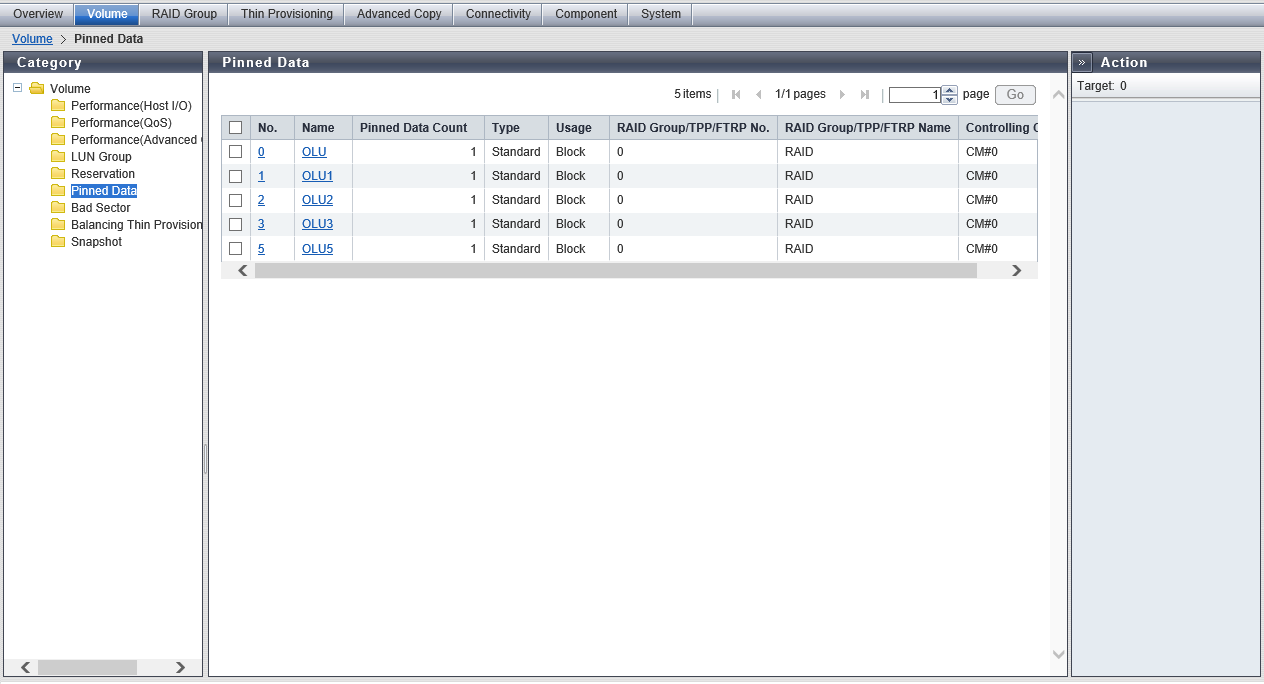Viewport: 1264px width, 684px height.
Task: Click the table's horizontal scrollbar right arrow
Action: tap(1016, 271)
